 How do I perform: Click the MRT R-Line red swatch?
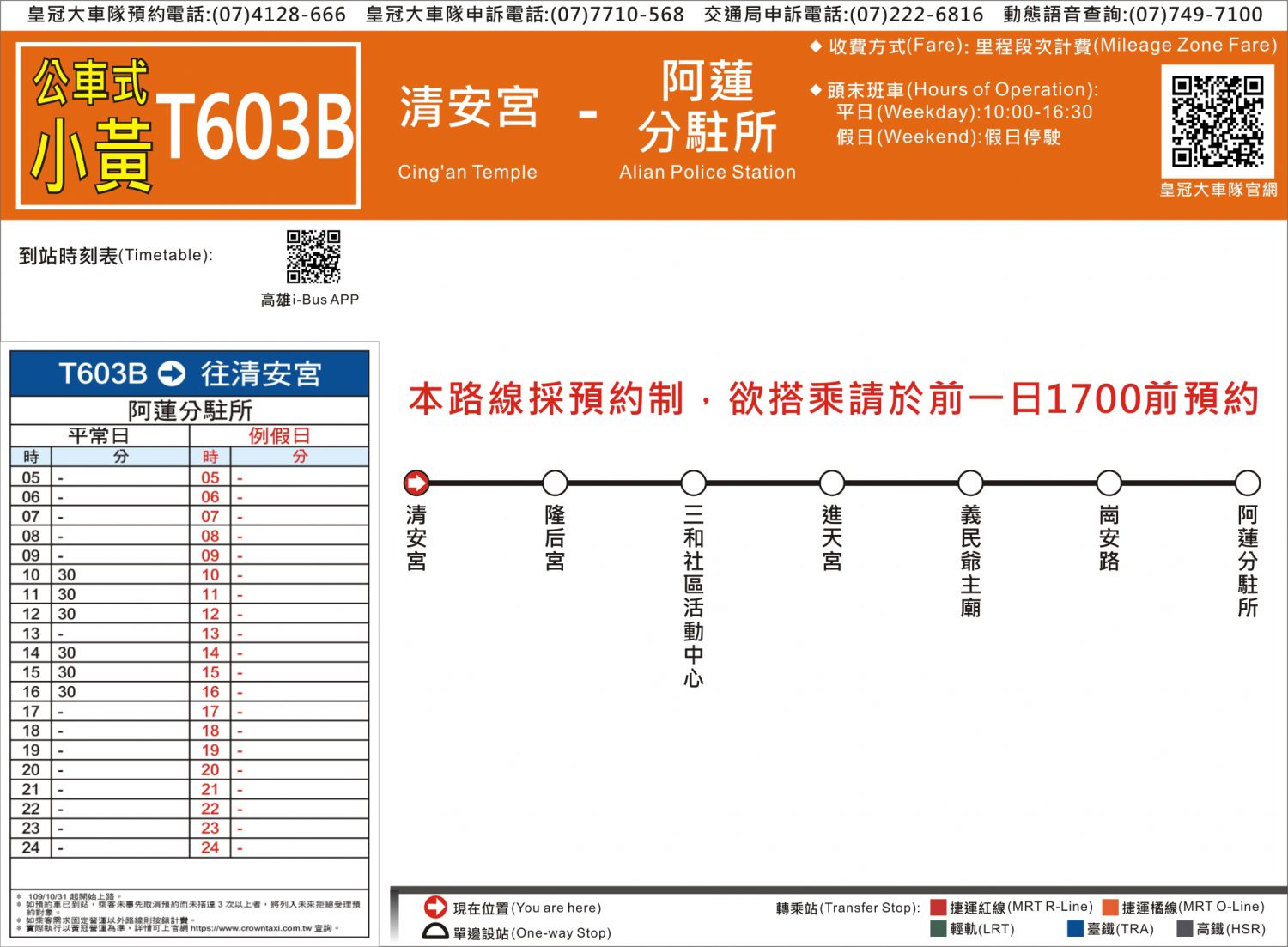tap(938, 907)
